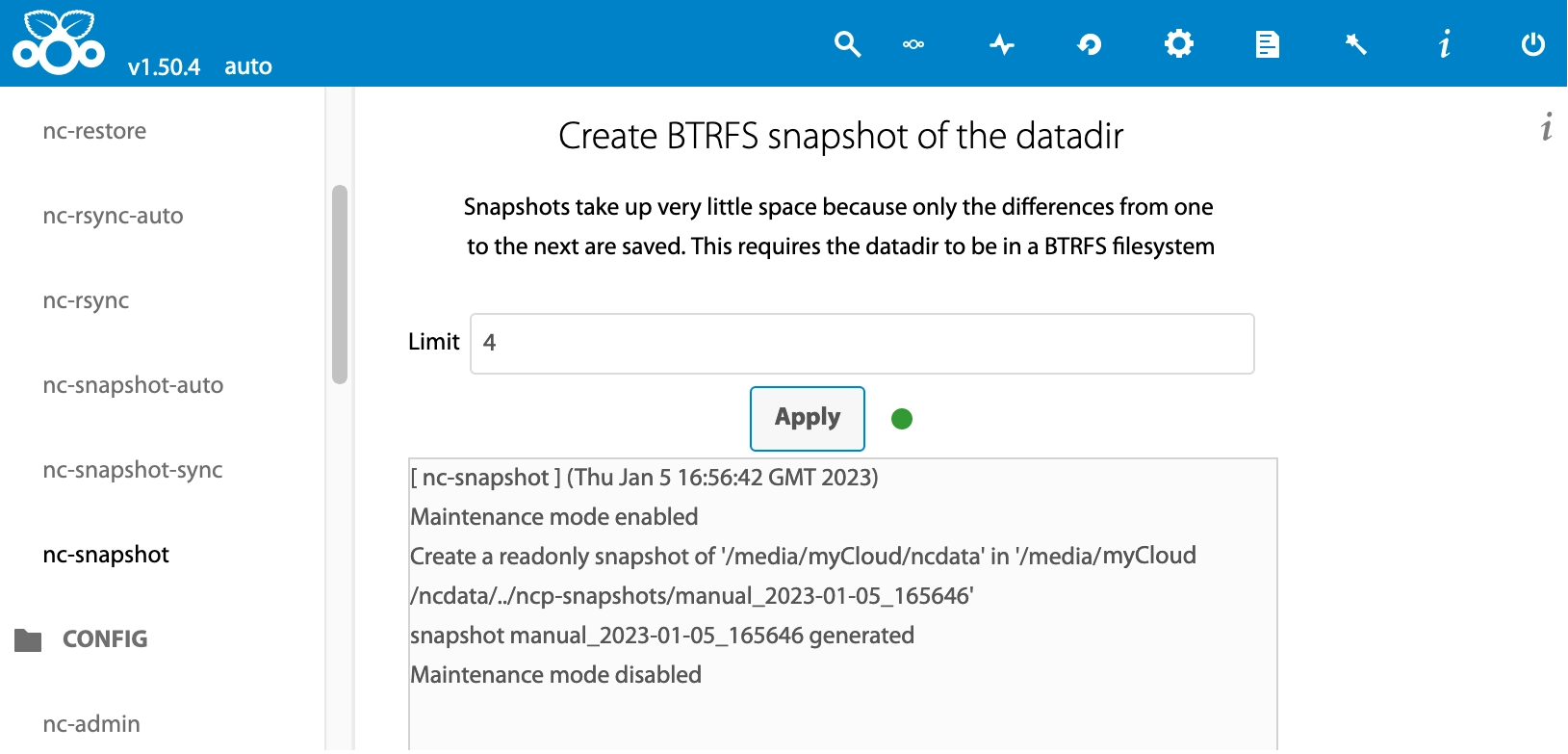Open nc-rsync-auto from the sidebar
This screenshot has width=1568, height=754.
click(x=113, y=216)
